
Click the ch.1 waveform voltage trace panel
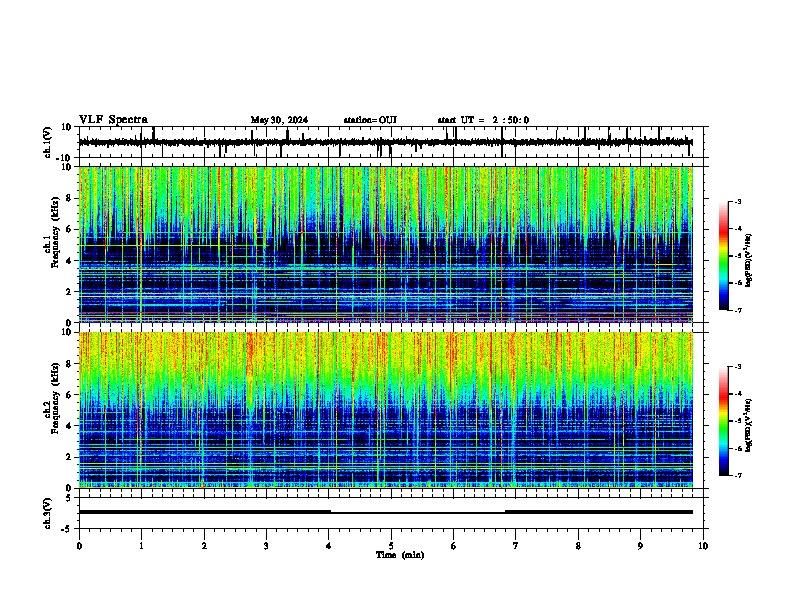391,142
